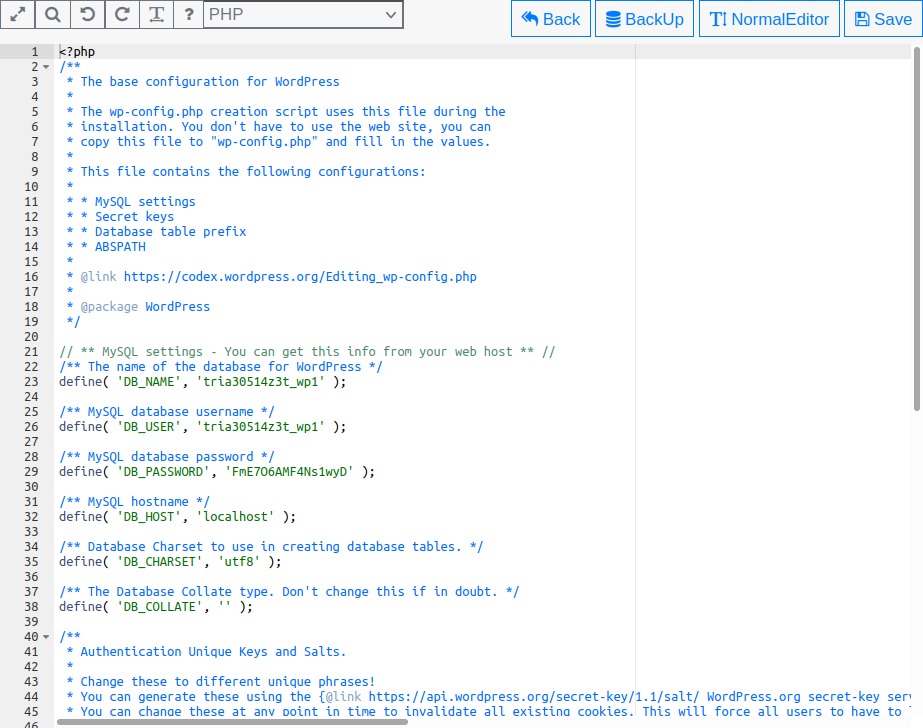
Task: Click the Back button
Action: click(x=550, y=19)
